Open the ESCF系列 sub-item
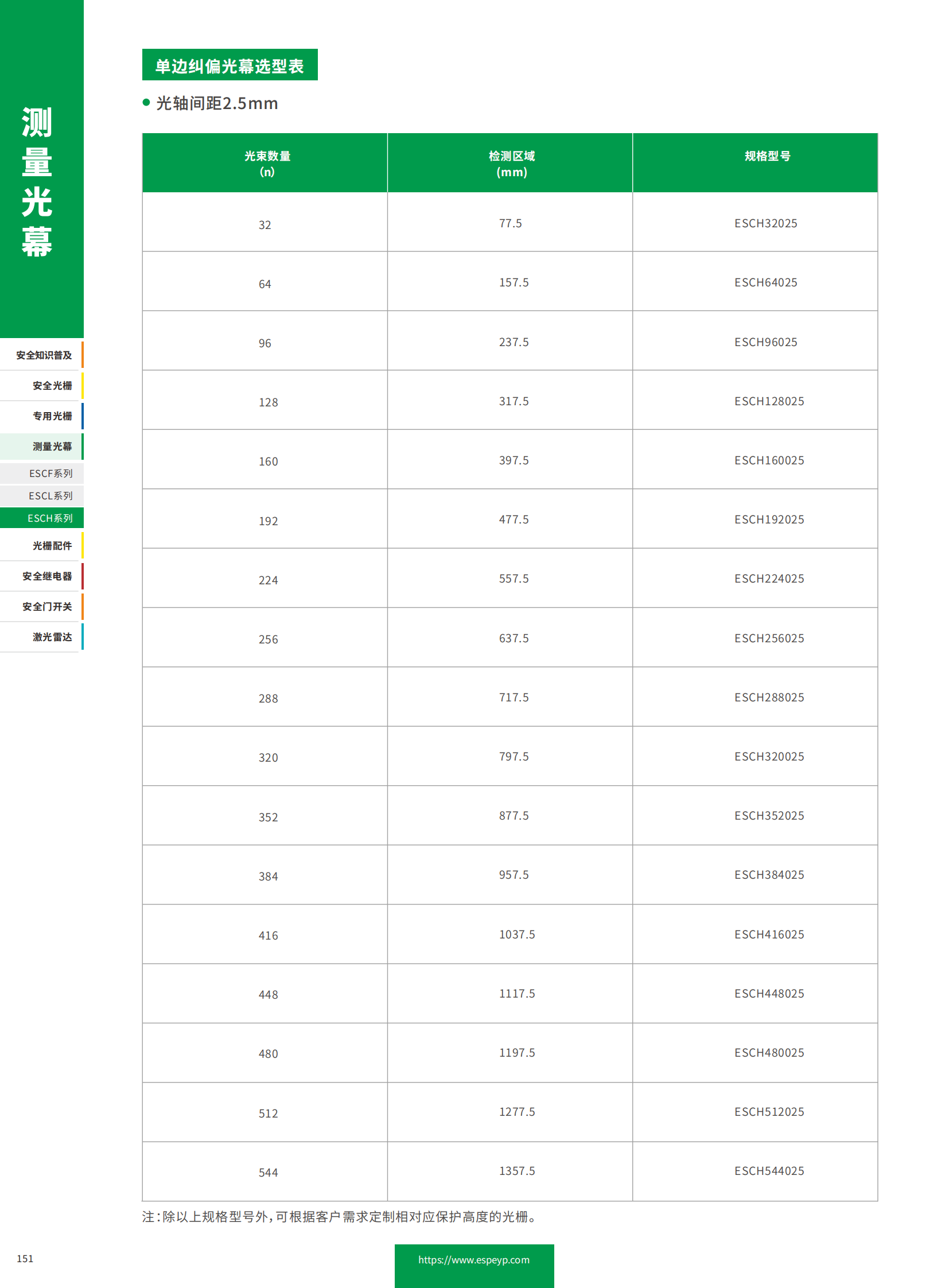The image size is (949, 1288). pyautogui.click(x=50, y=474)
